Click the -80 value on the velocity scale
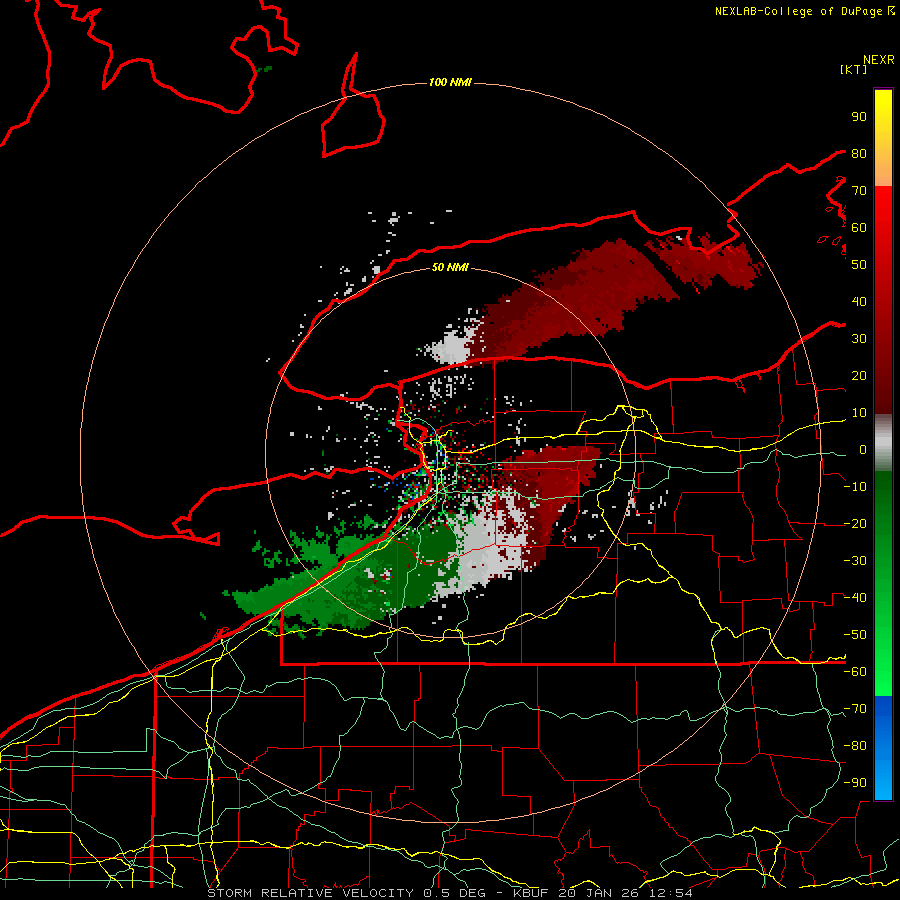This screenshot has height=900, width=900. point(855,746)
